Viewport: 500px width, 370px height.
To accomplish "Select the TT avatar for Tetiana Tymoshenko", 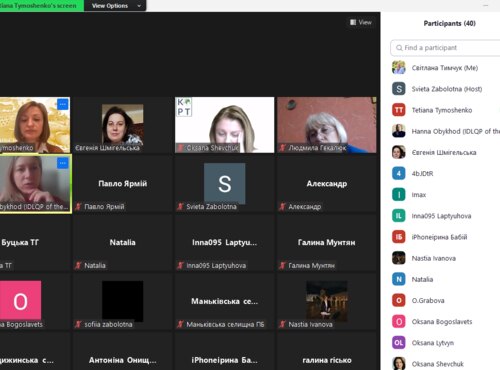I will pyautogui.click(x=399, y=110).
